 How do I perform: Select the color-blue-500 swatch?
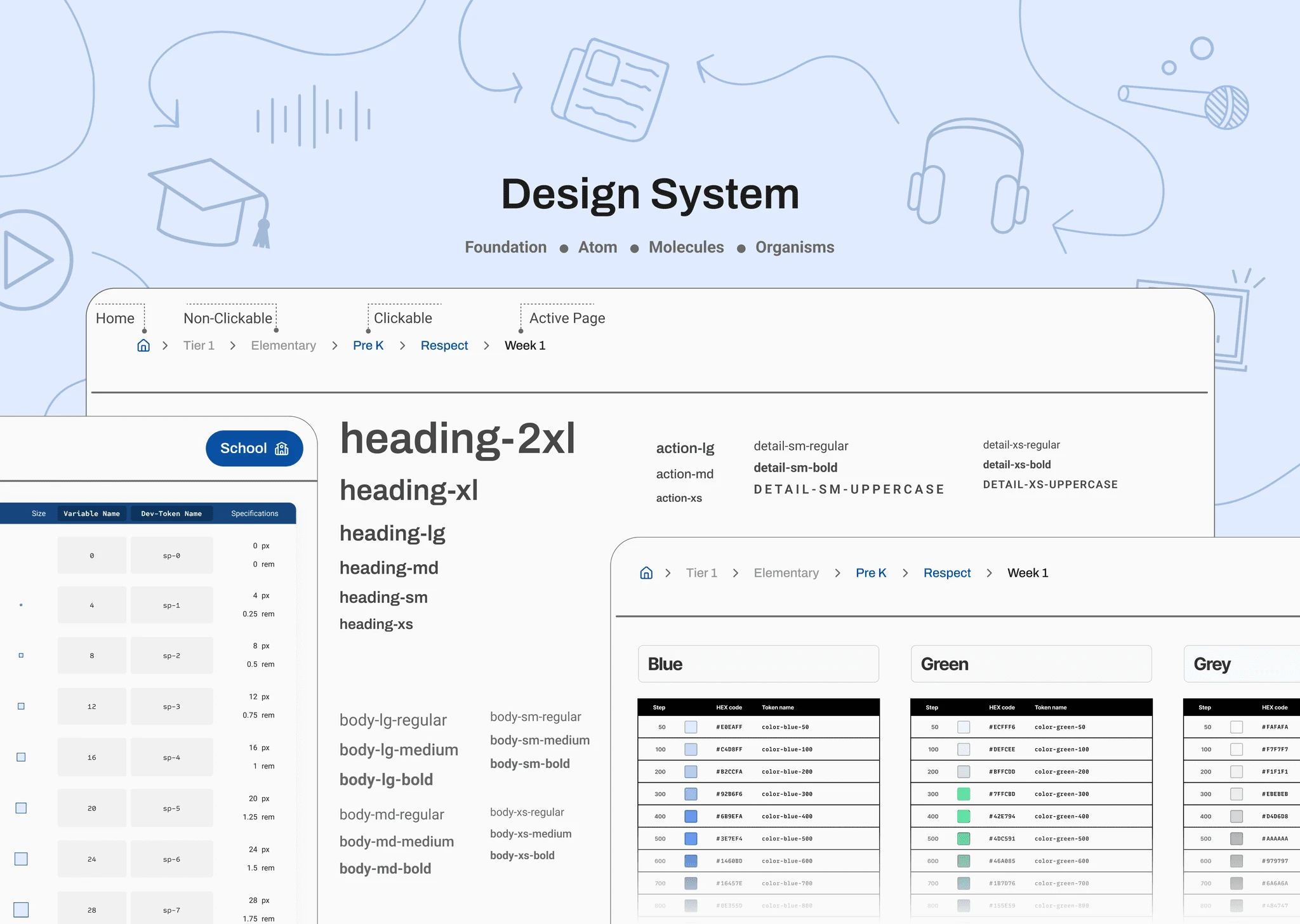coord(691,838)
